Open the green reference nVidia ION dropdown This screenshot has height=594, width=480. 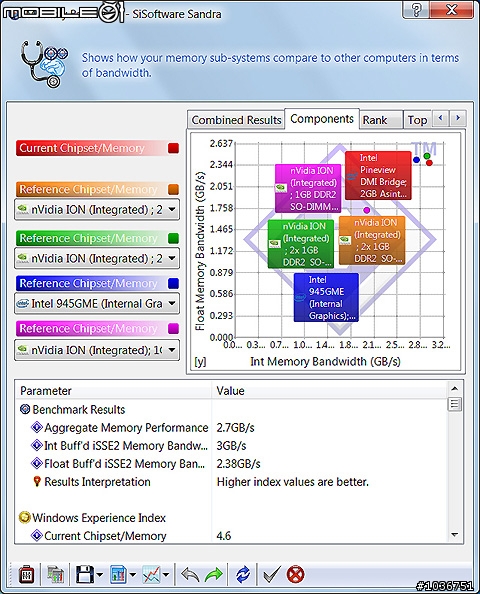pos(97,258)
